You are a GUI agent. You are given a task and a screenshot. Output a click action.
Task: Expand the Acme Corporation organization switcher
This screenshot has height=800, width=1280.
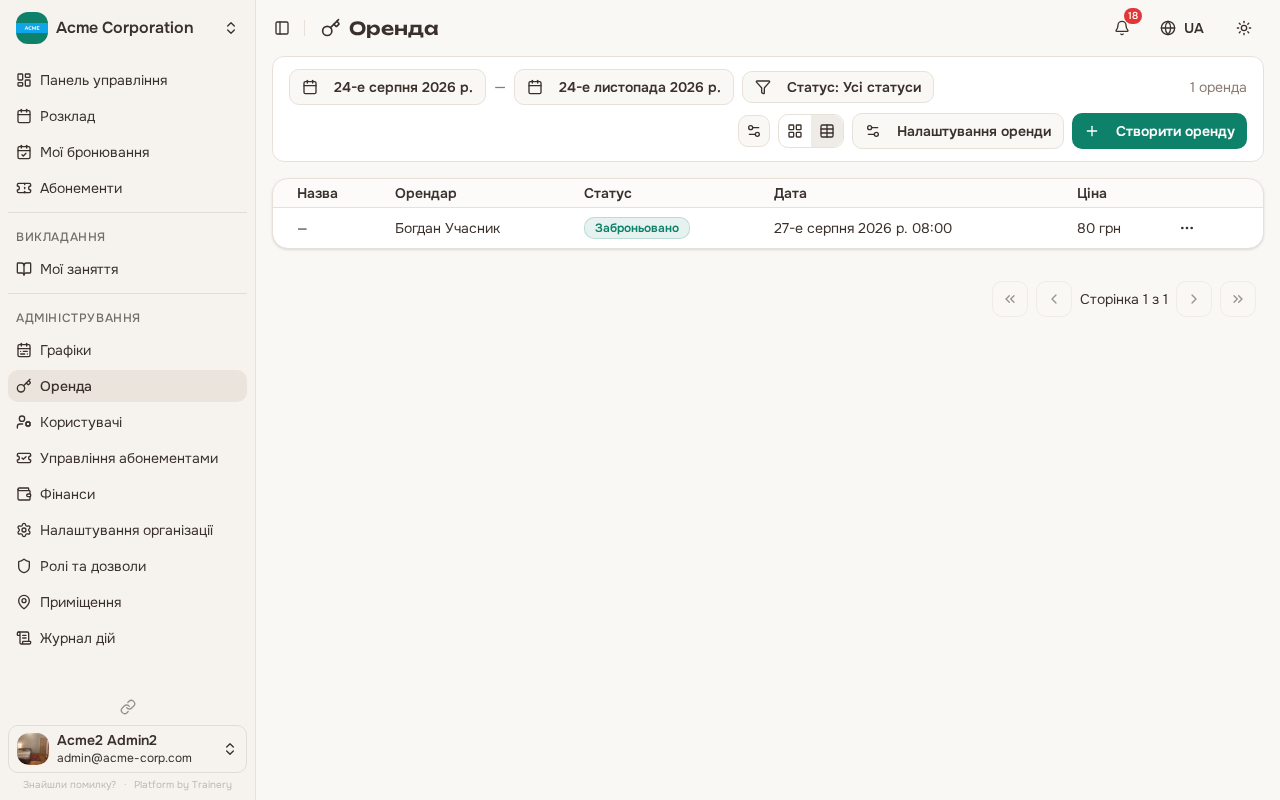pos(127,28)
